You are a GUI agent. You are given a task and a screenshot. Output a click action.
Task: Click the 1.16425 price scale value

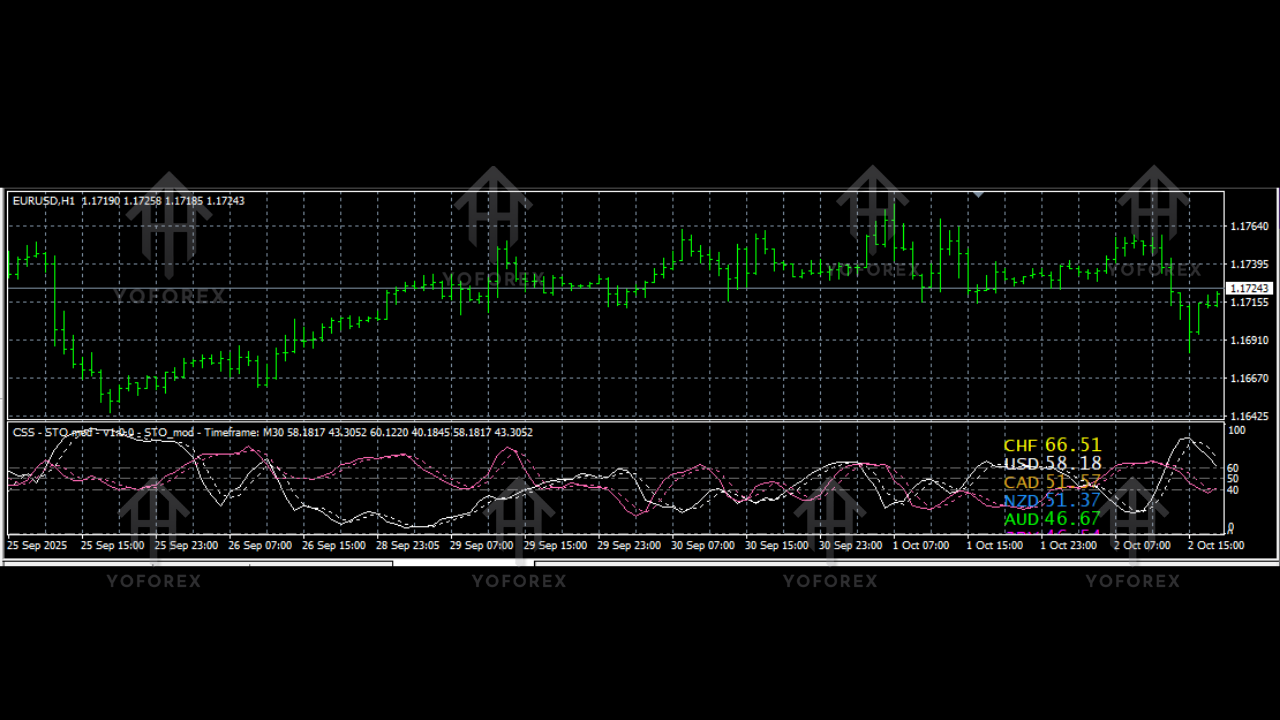(x=1249, y=417)
